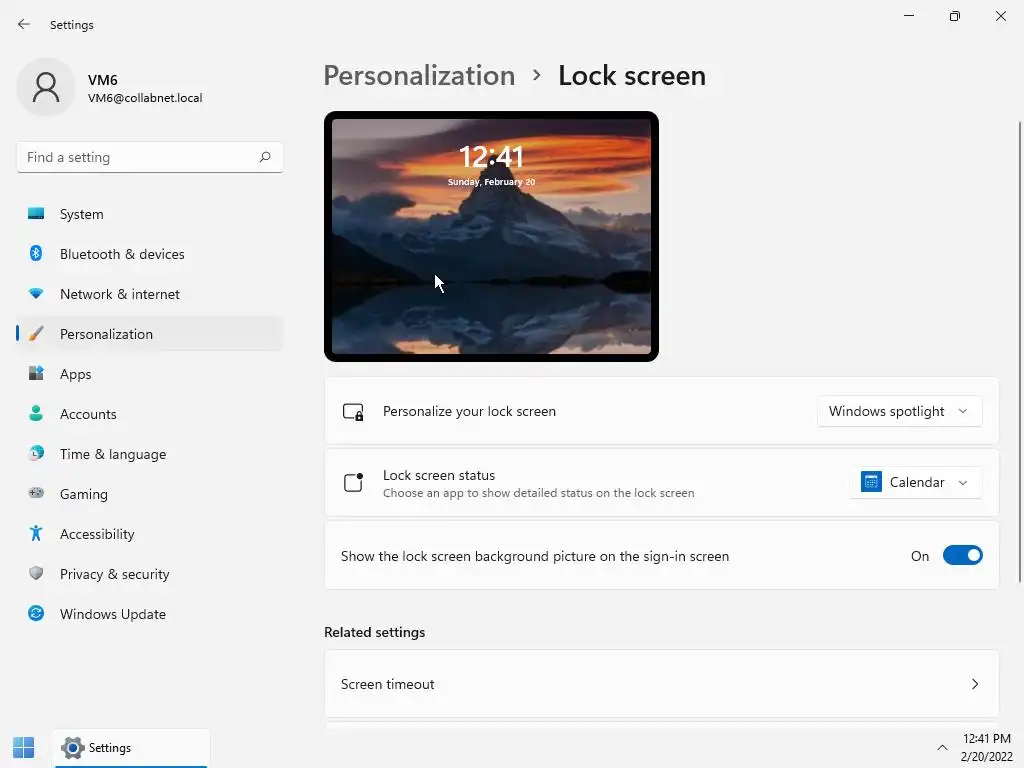Viewport: 1024px width, 768px height.
Task: Select Personalization in the sidebar
Action: pyautogui.click(x=150, y=334)
